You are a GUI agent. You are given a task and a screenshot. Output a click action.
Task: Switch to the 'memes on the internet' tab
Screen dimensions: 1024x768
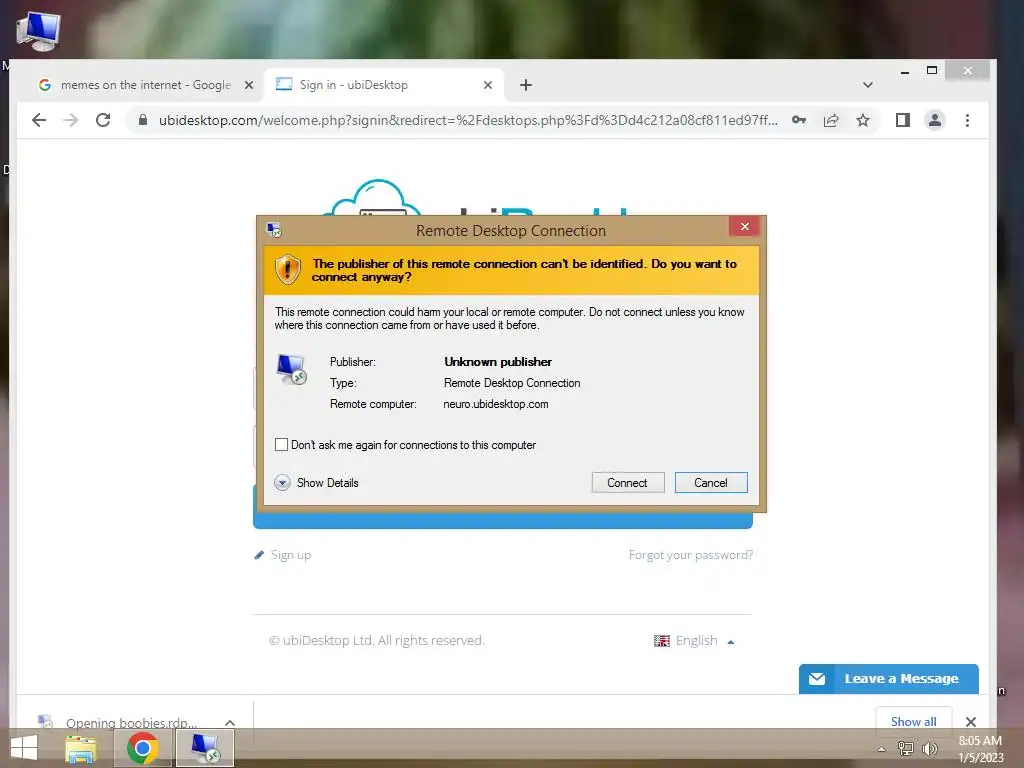tap(145, 85)
